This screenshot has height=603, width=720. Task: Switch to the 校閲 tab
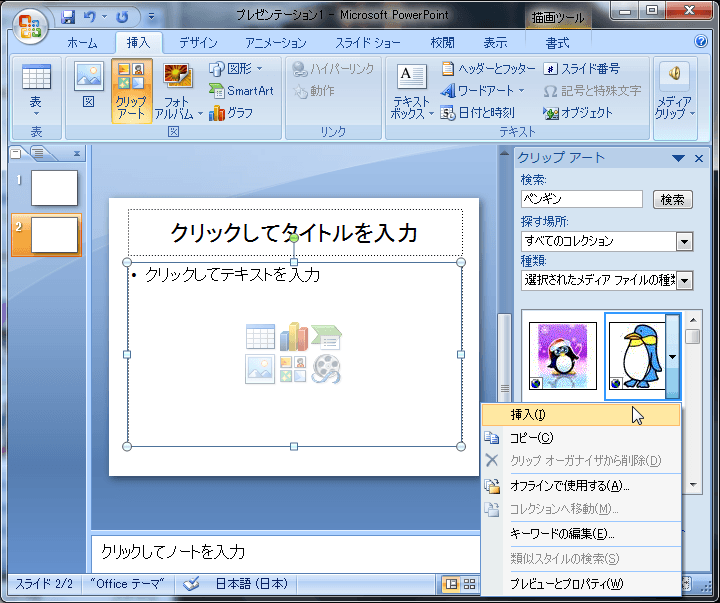click(443, 43)
